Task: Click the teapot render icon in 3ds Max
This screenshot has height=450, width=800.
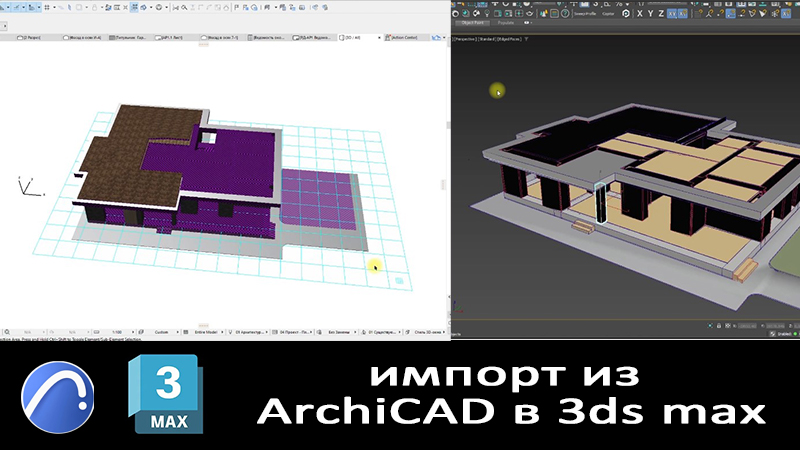Action: pos(530,14)
